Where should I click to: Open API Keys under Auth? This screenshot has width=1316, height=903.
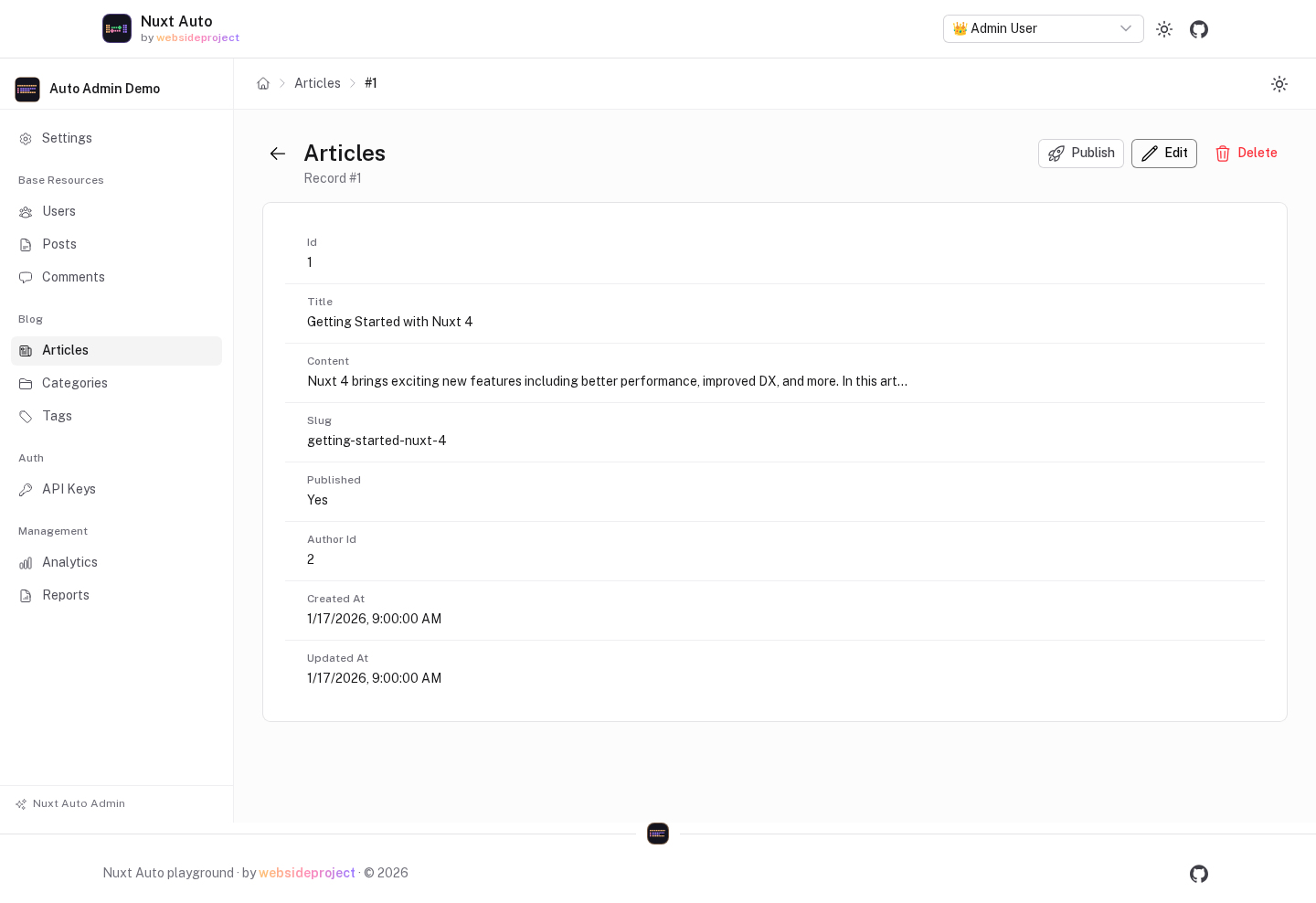click(x=117, y=490)
